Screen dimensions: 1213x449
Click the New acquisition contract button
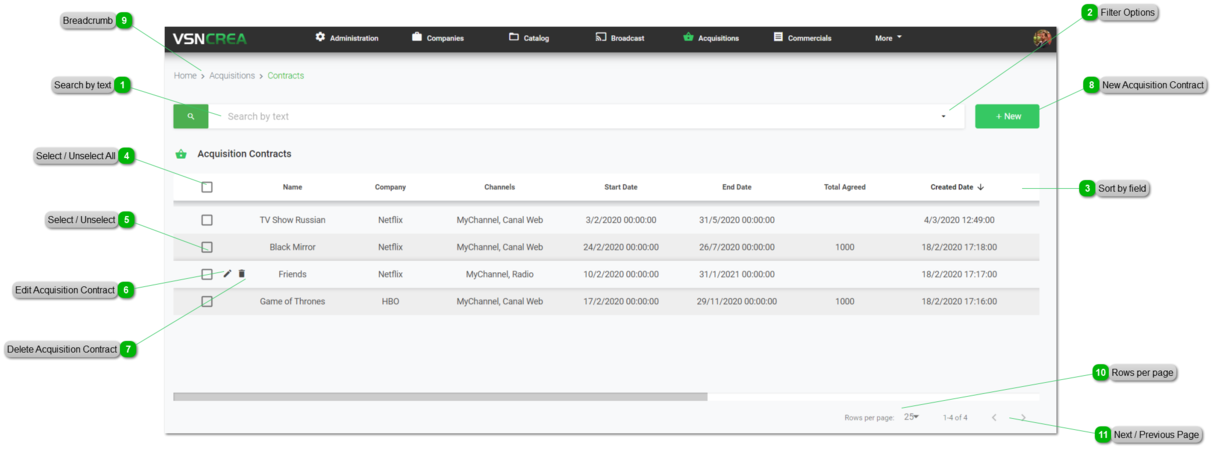1007,117
